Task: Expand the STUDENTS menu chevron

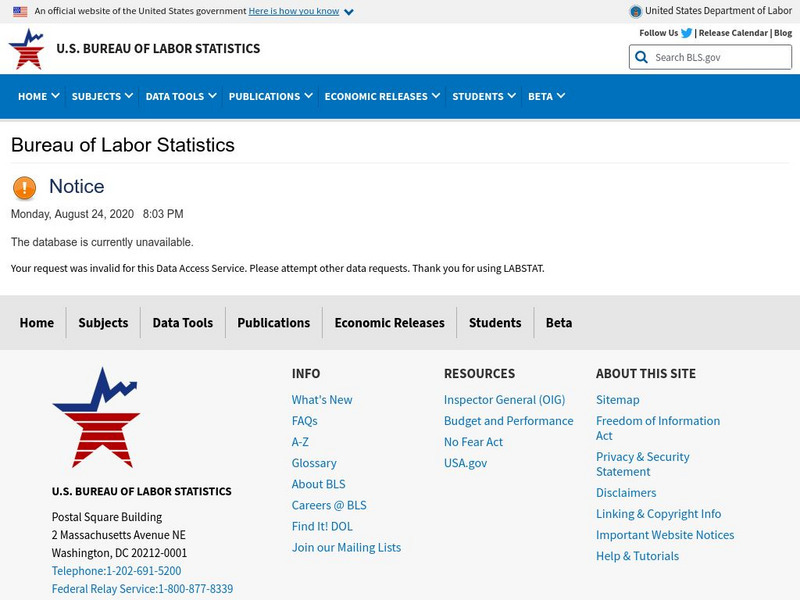Action: pyautogui.click(x=512, y=95)
